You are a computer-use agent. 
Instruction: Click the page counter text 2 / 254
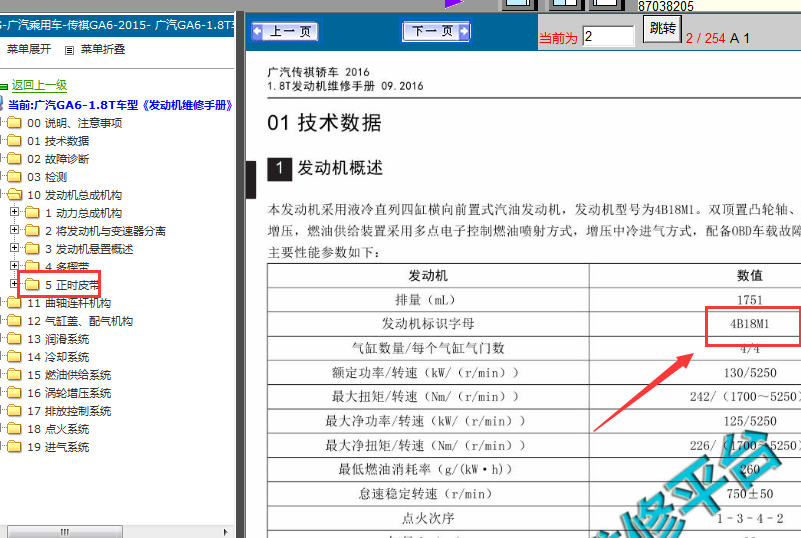tap(705, 38)
